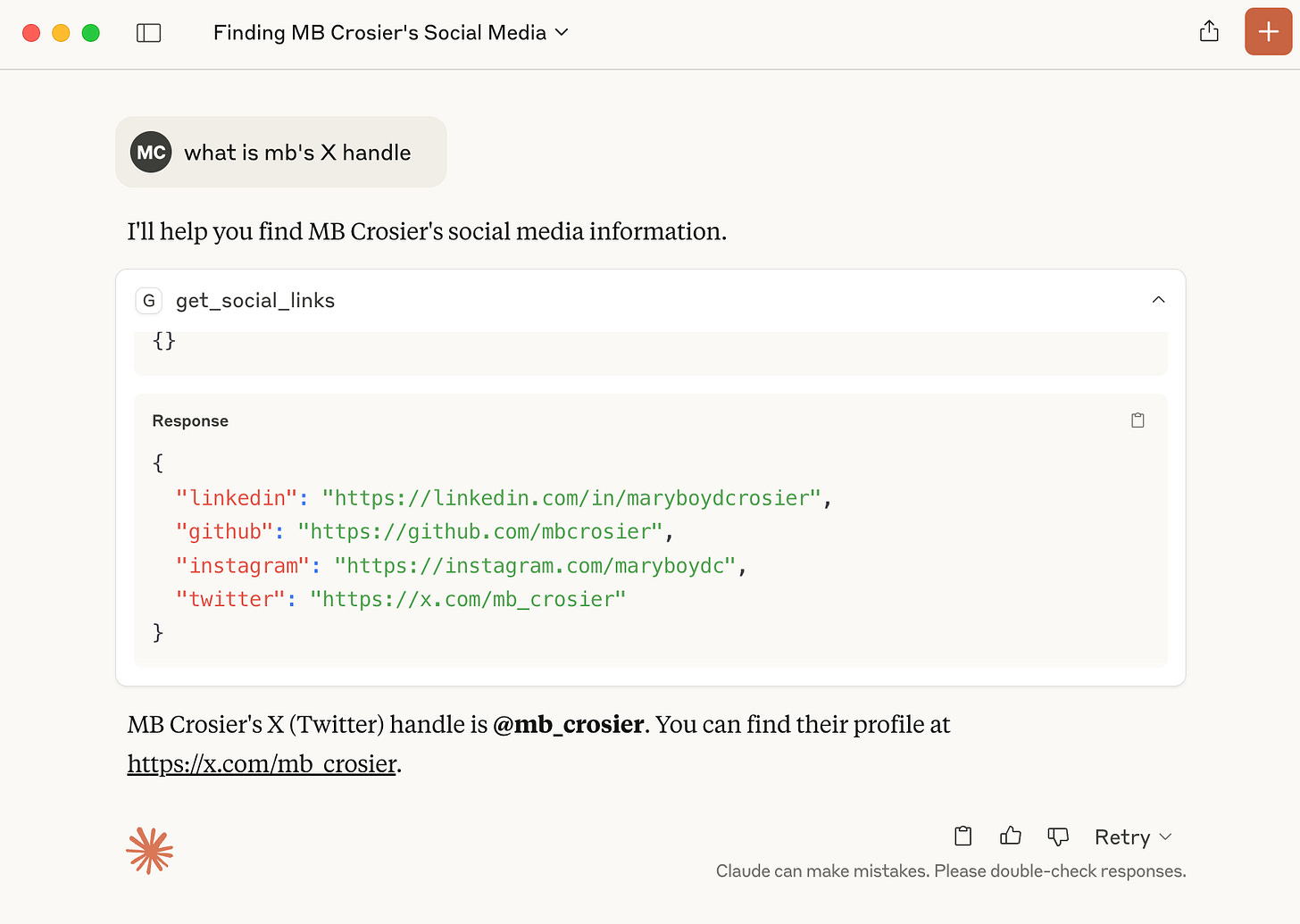Click the bold @mb_crosier handle text
Viewport: 1300px width, 924px height.
(568, 724)
